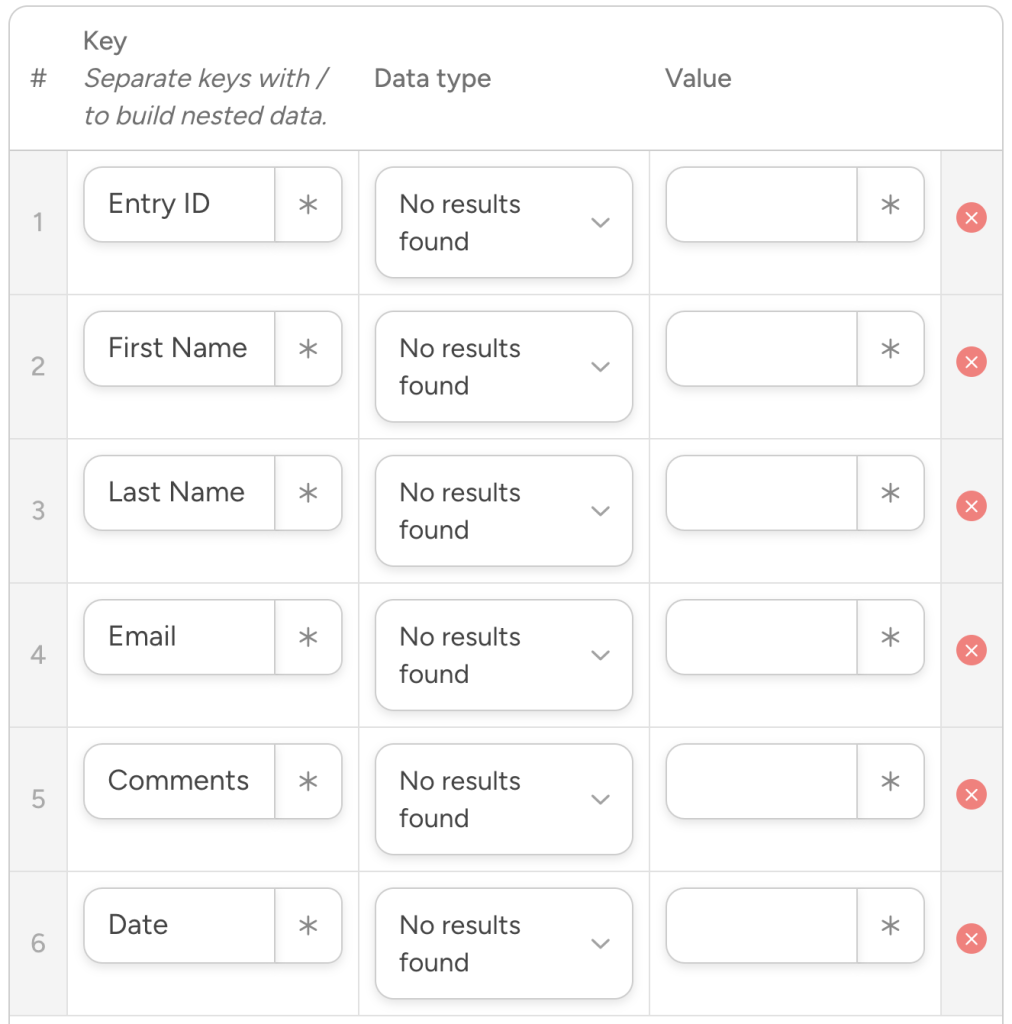Select the asterisk icon beside Last Name key
Image resolution: width=1012 pixels, height=1024 pixels.
pyautogui.click(x=308, y=492)
